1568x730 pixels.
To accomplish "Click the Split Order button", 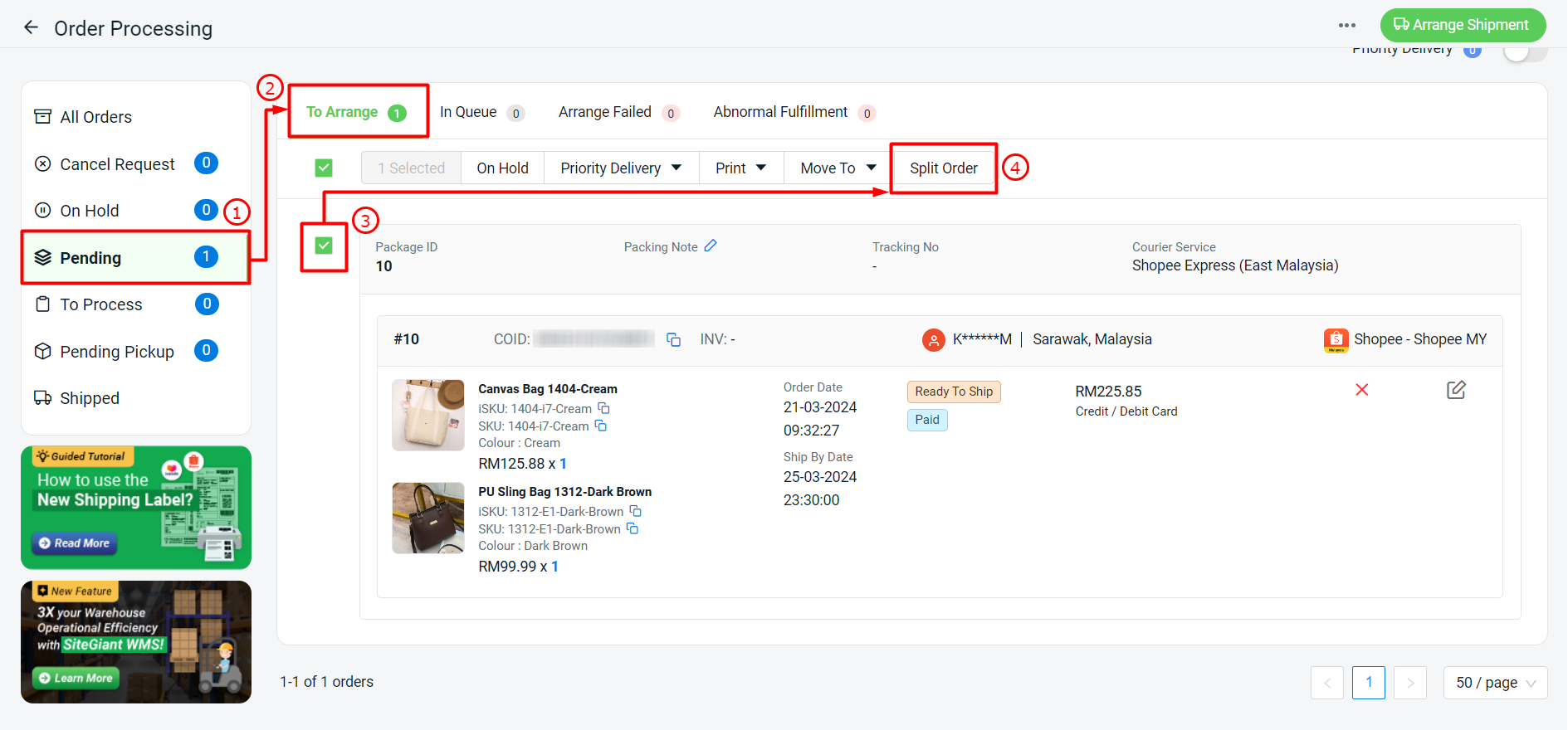I will [943, 168].
